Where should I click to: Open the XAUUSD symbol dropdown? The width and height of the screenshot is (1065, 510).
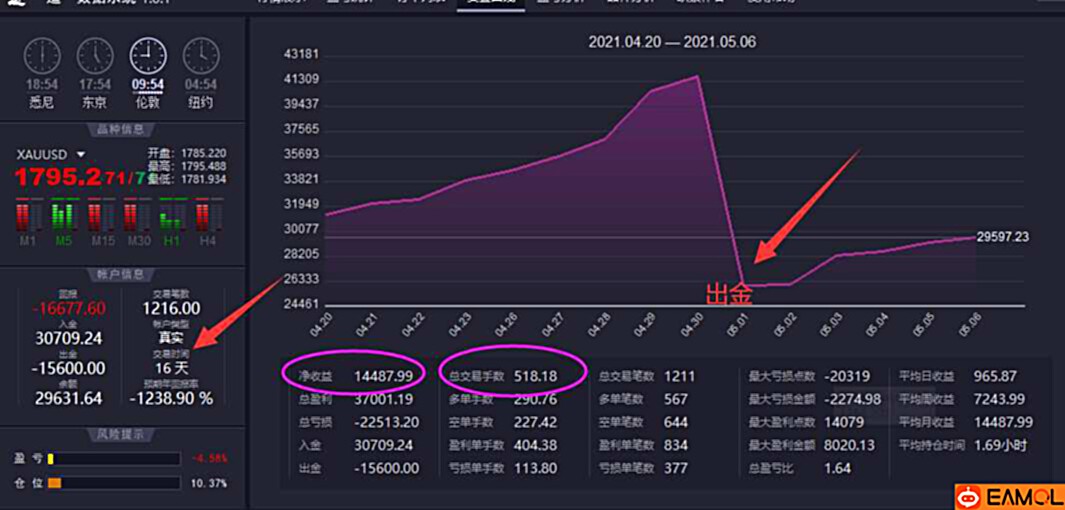(x=81, y=155)
